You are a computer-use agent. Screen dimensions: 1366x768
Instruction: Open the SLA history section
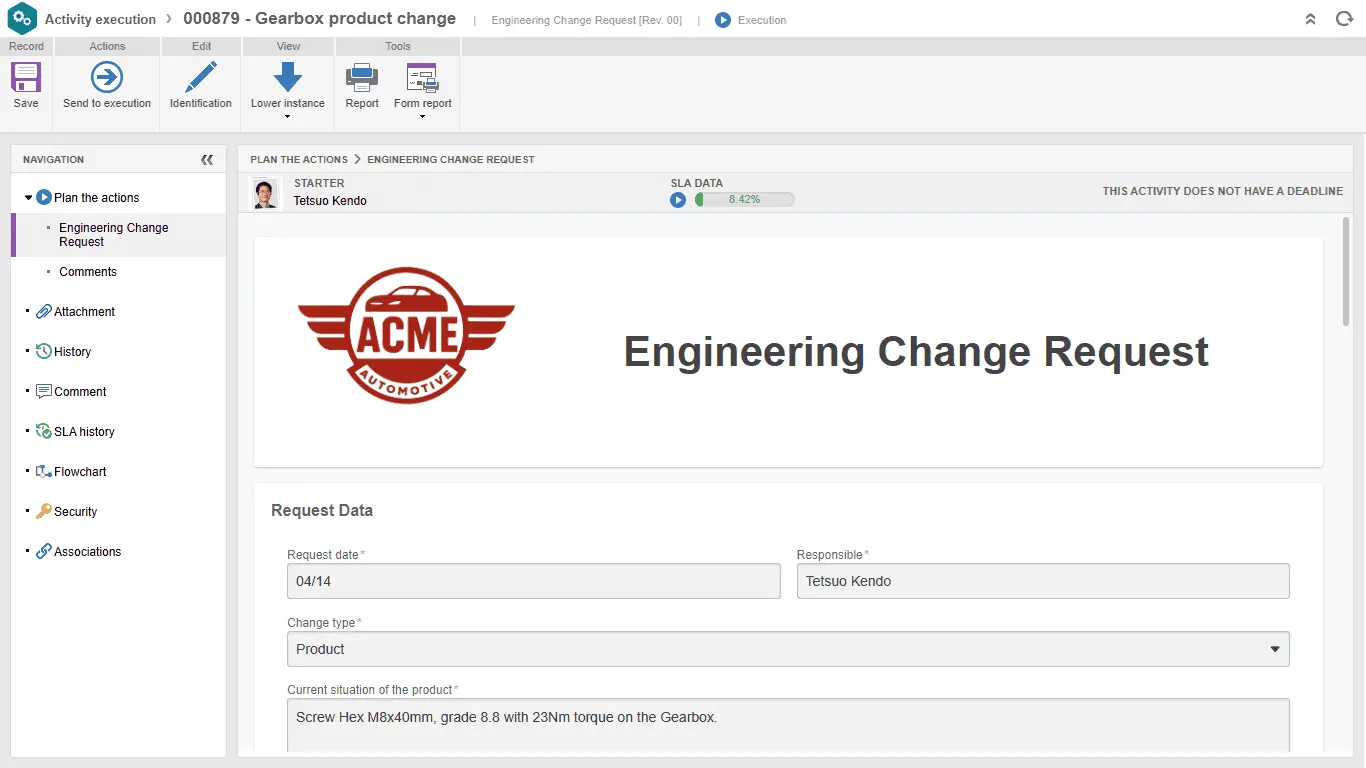pos(84,432)
